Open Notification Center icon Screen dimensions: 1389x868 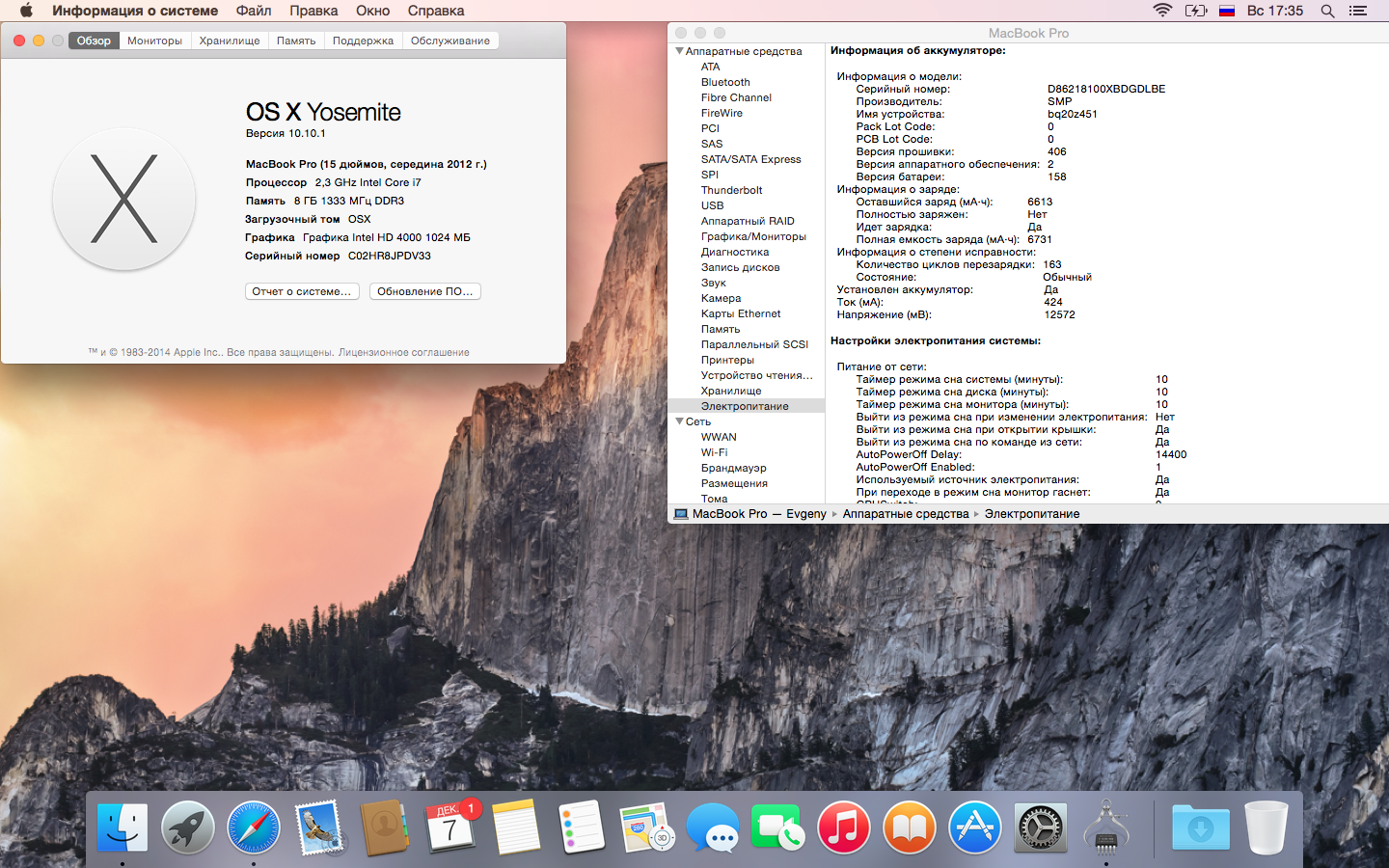click(x=1358, y=11)
